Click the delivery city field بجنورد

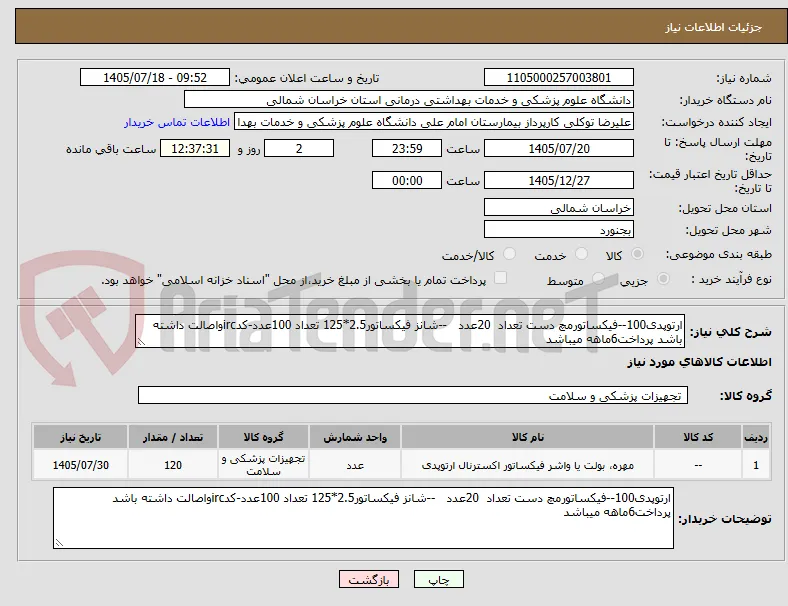[x=558, y=230]
